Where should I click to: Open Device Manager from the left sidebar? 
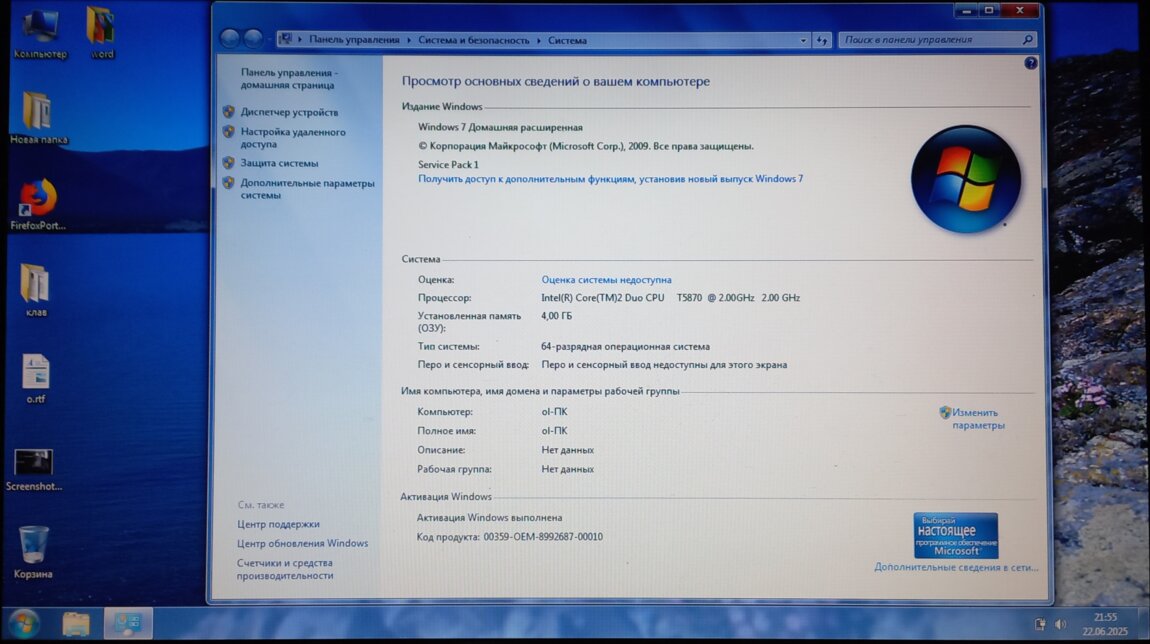[x=289, y=112]
